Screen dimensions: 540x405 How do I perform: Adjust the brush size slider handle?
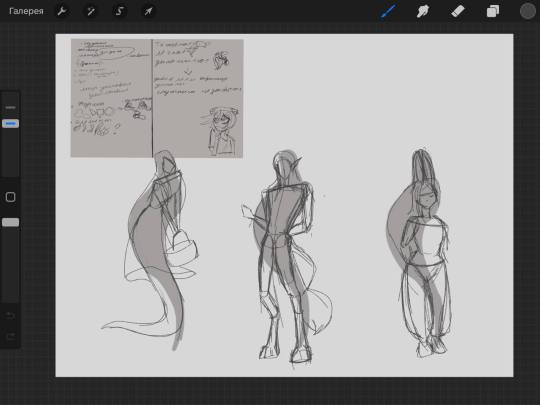(x=10, y=123)
